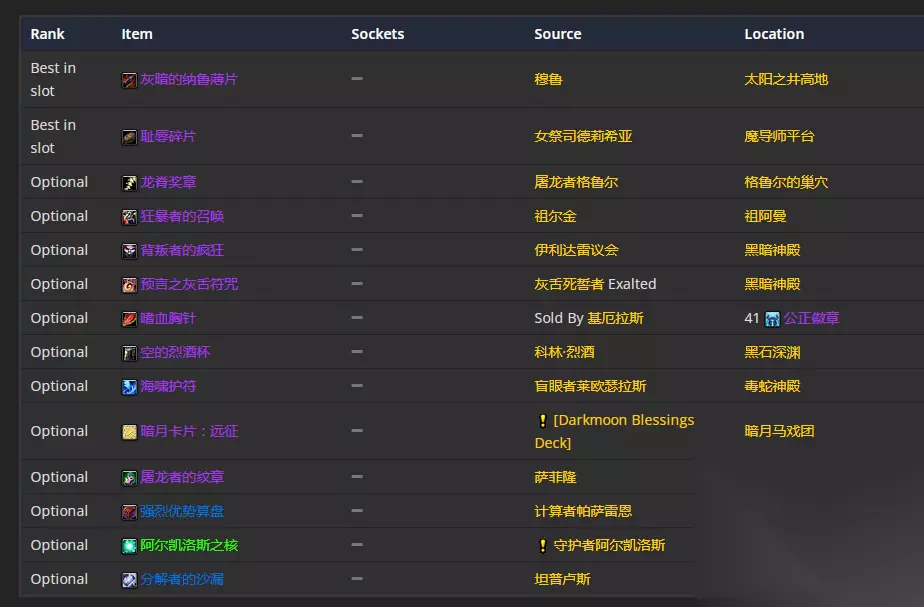Screen dimensions: 924x607
Task: Open the 空的烈酒杯 item link
Action: (x=175, y=352)
